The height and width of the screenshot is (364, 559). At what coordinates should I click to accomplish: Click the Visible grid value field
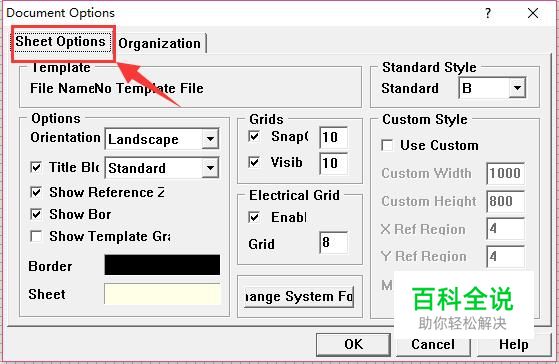(333, 163)
